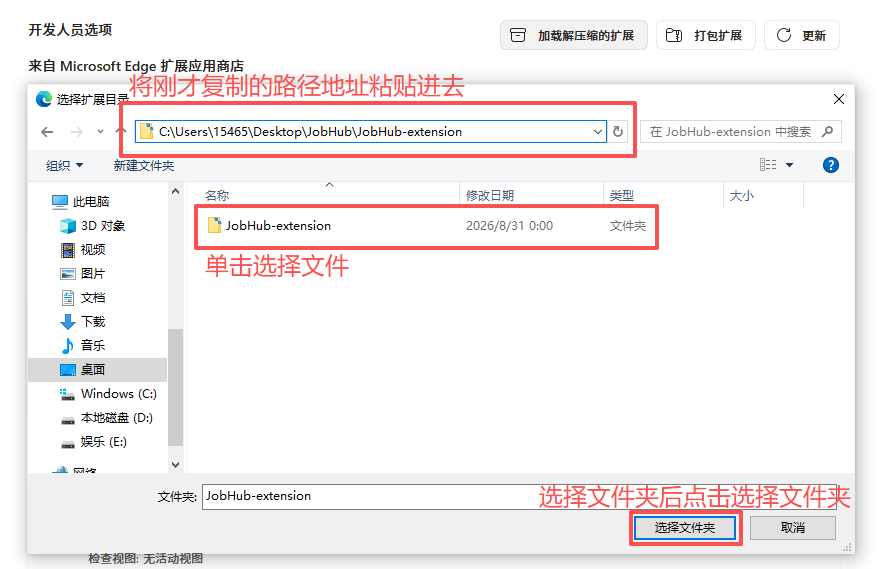Click the address bar path field

click(x=371, y=132)
